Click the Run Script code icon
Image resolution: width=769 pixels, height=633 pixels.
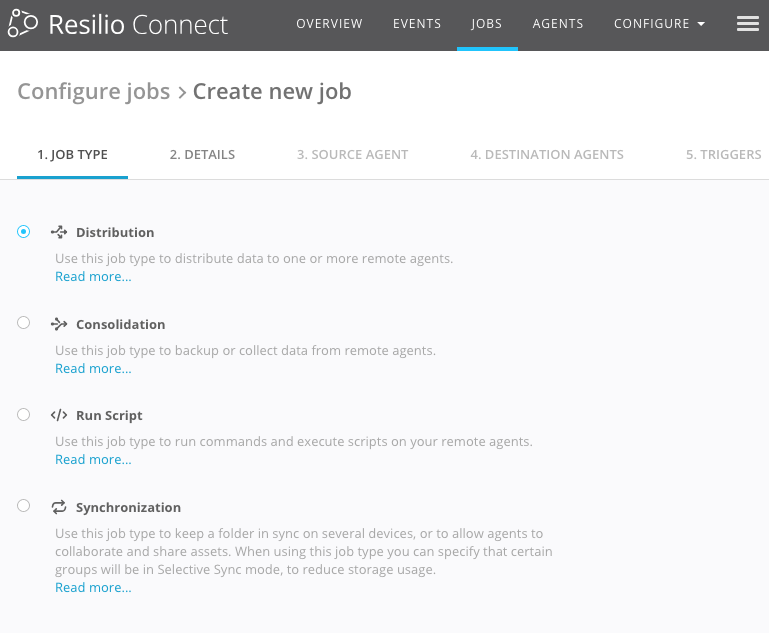point(59,415)
